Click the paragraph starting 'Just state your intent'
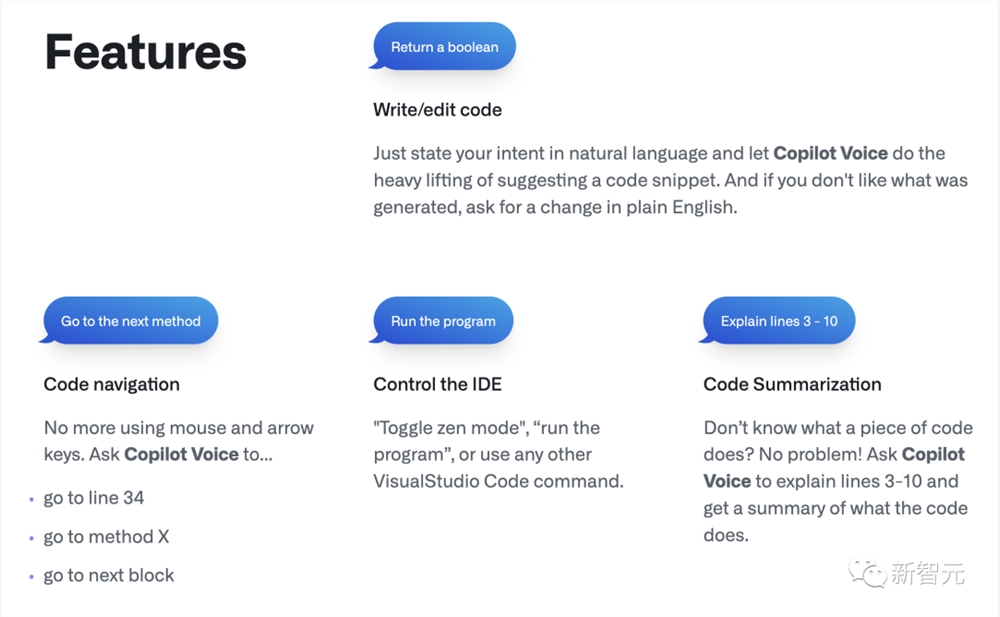The image size is (1000, 617). [670, 180]
